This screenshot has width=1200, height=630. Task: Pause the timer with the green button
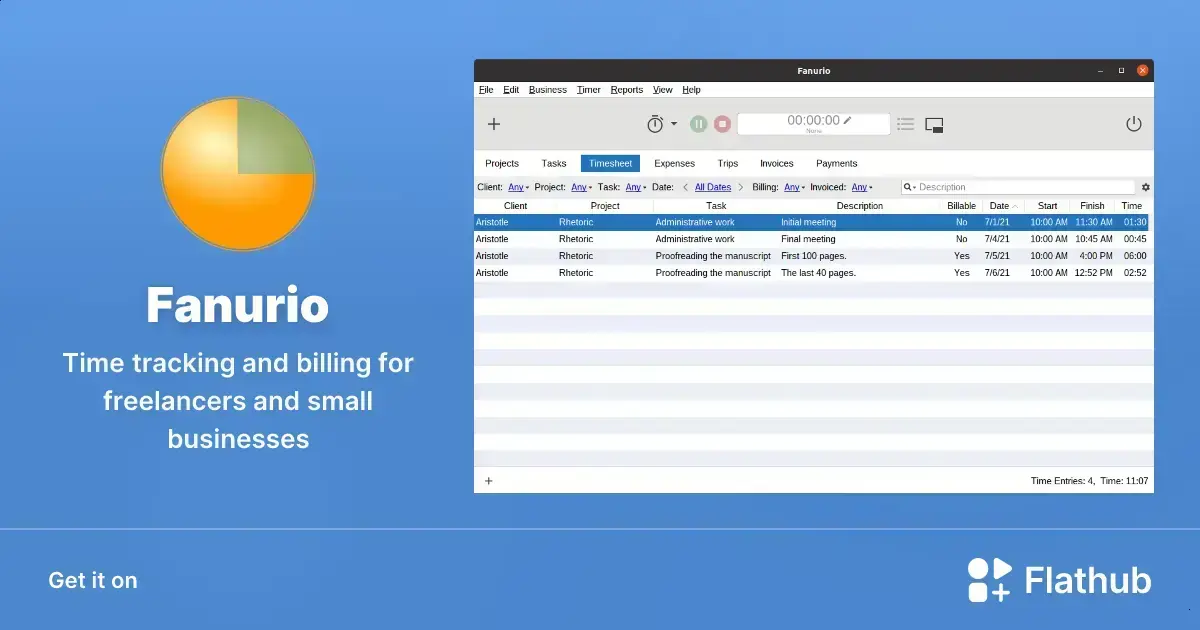point(699,124)
